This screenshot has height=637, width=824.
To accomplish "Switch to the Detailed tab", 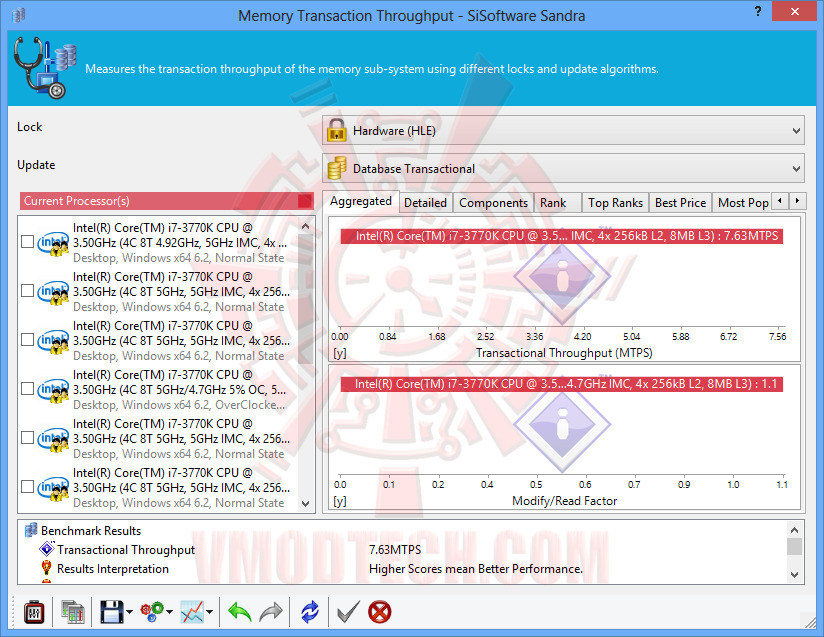I will coord(426,203).
